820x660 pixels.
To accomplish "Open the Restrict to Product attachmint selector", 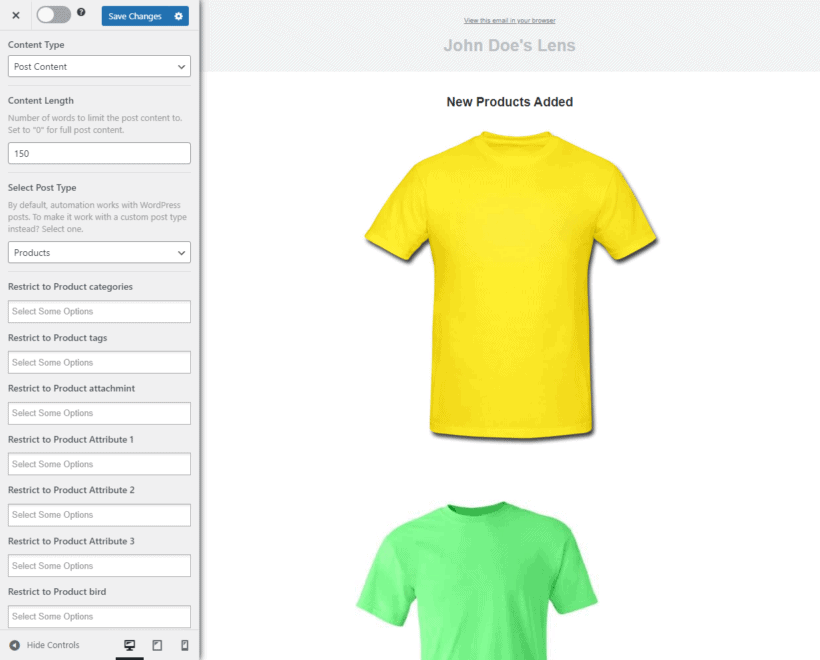I will click(98, 413).
